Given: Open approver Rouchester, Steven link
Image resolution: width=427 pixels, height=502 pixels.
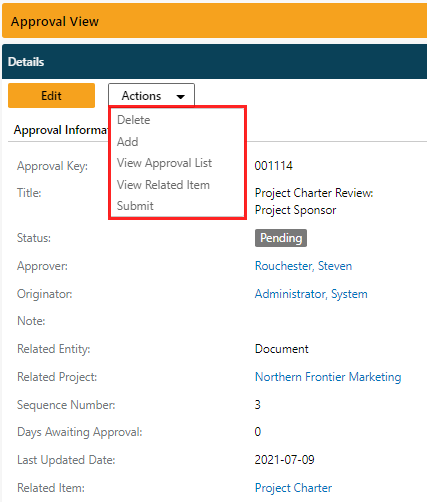Looking at the screenshot, I should pos(303,266).
